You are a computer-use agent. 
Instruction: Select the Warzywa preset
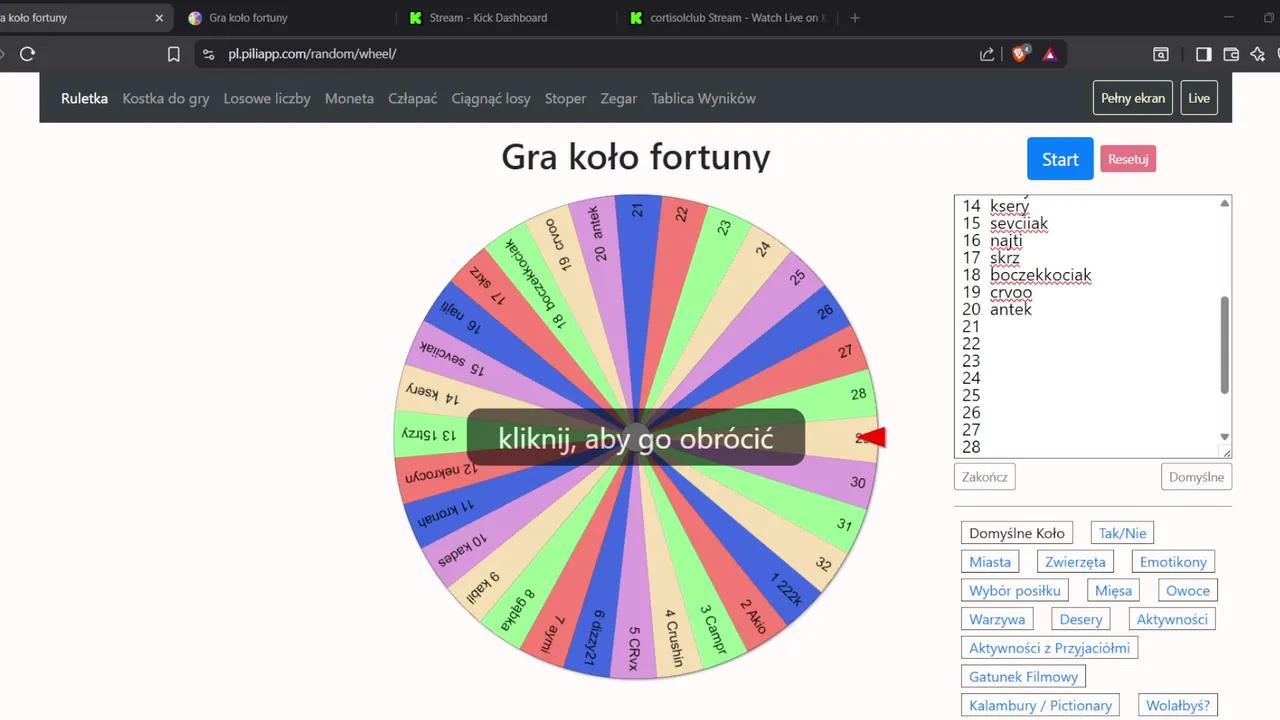click(x=997, y=619)
